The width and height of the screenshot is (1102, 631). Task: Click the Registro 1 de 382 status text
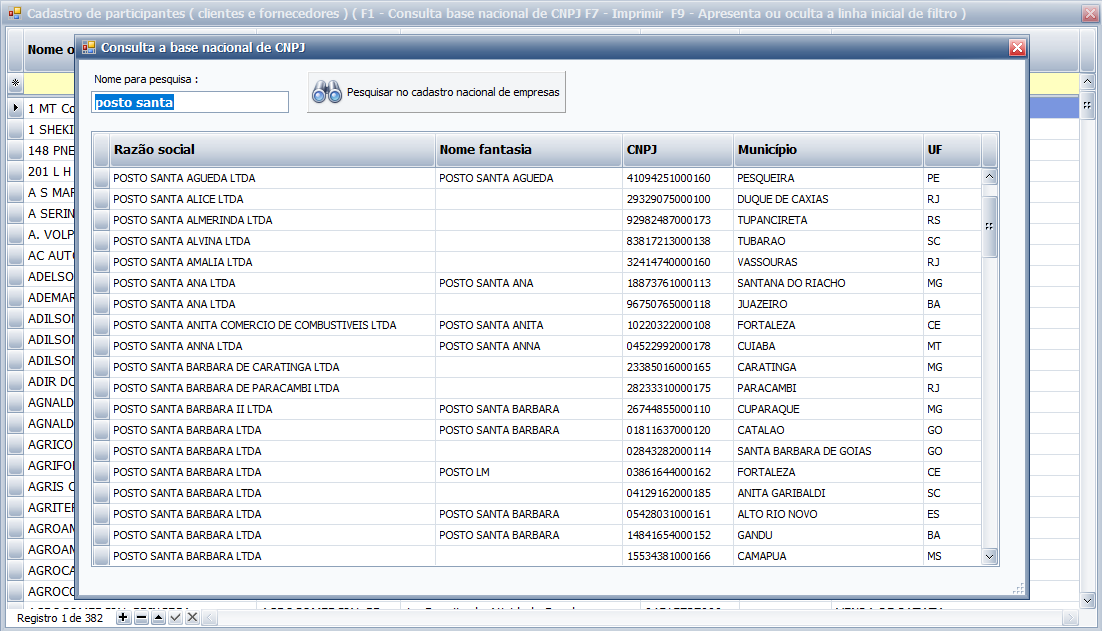pyautogui.click(x=60, y=618)
